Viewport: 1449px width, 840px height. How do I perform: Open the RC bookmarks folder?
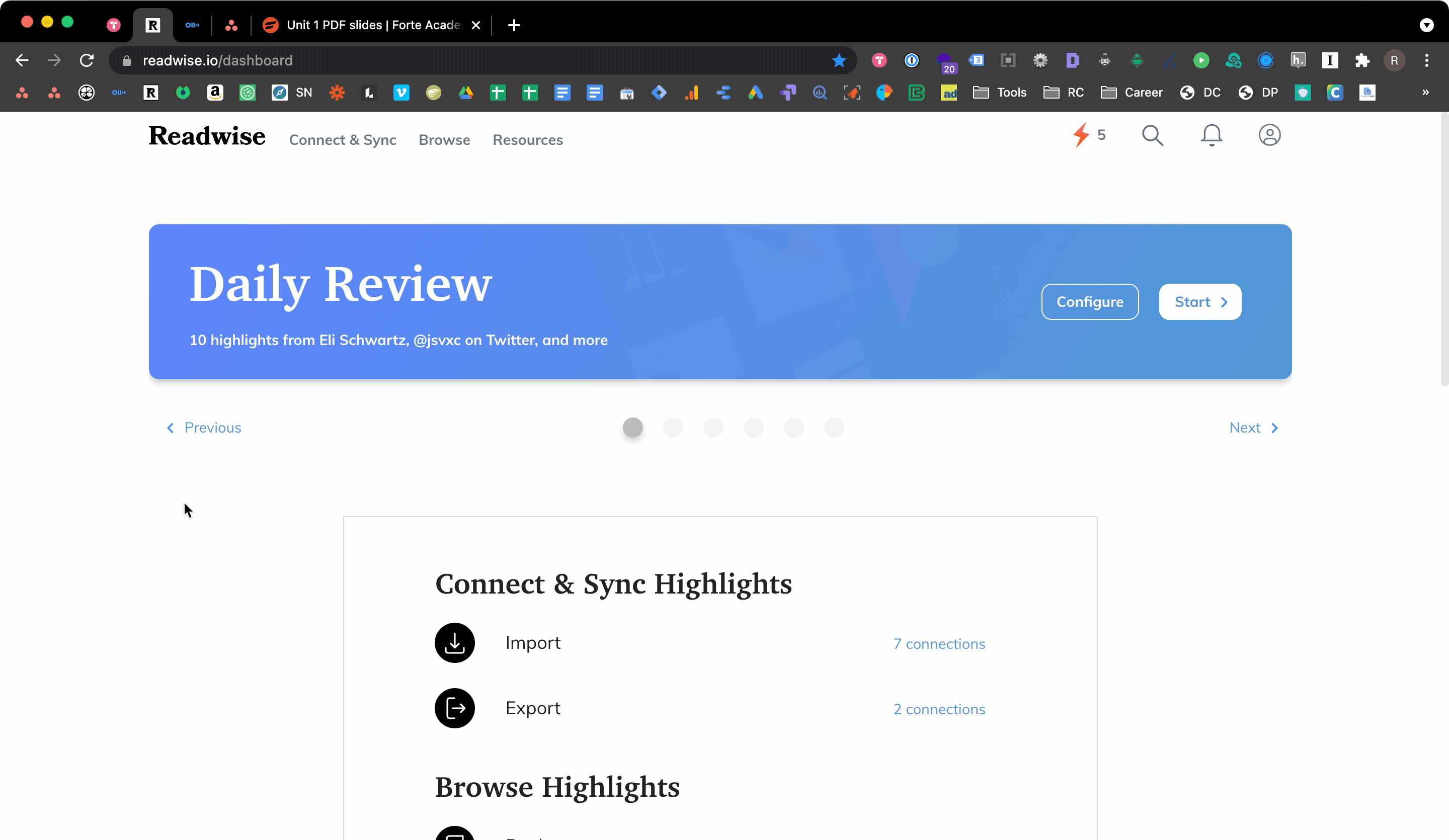coord(1063,93)
